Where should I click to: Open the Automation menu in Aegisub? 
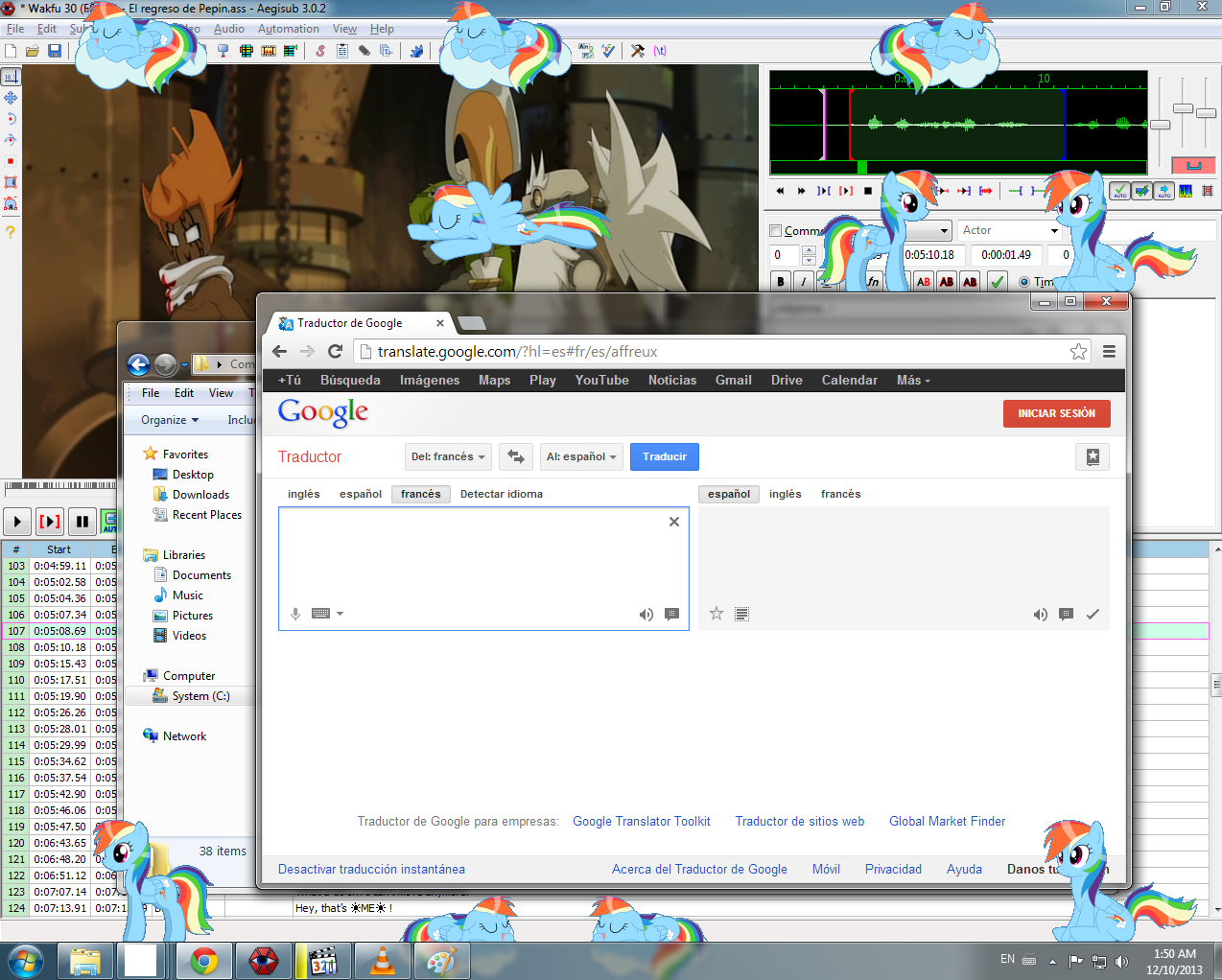289,29
